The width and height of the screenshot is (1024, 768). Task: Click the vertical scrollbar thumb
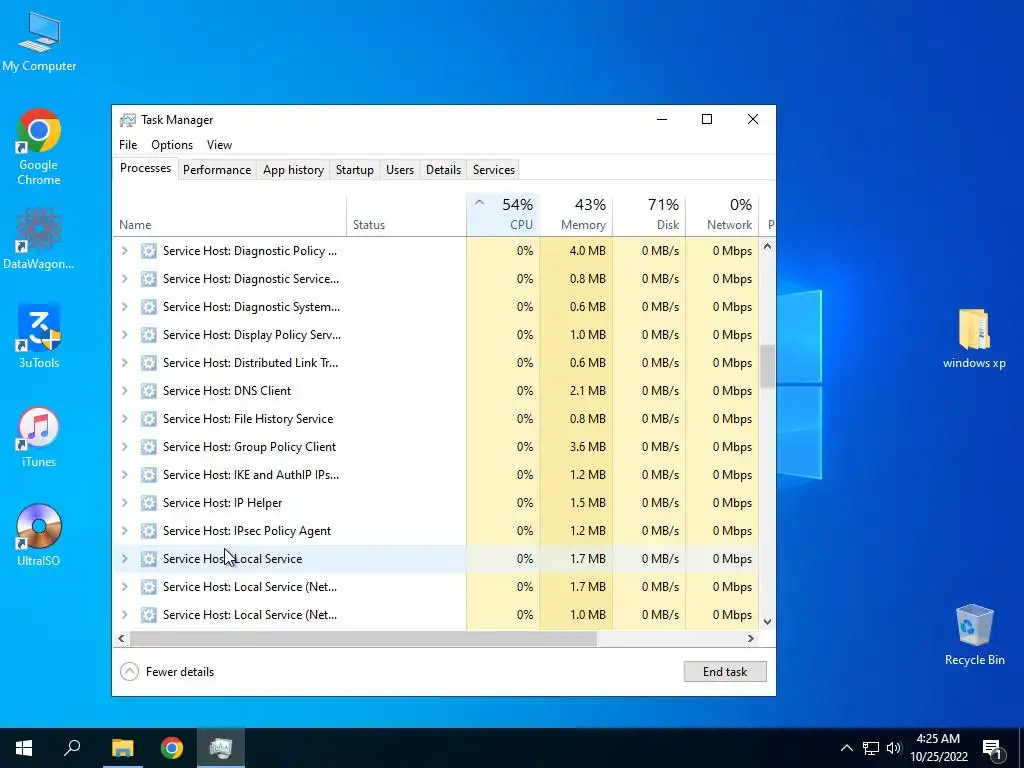click(767, 366)
